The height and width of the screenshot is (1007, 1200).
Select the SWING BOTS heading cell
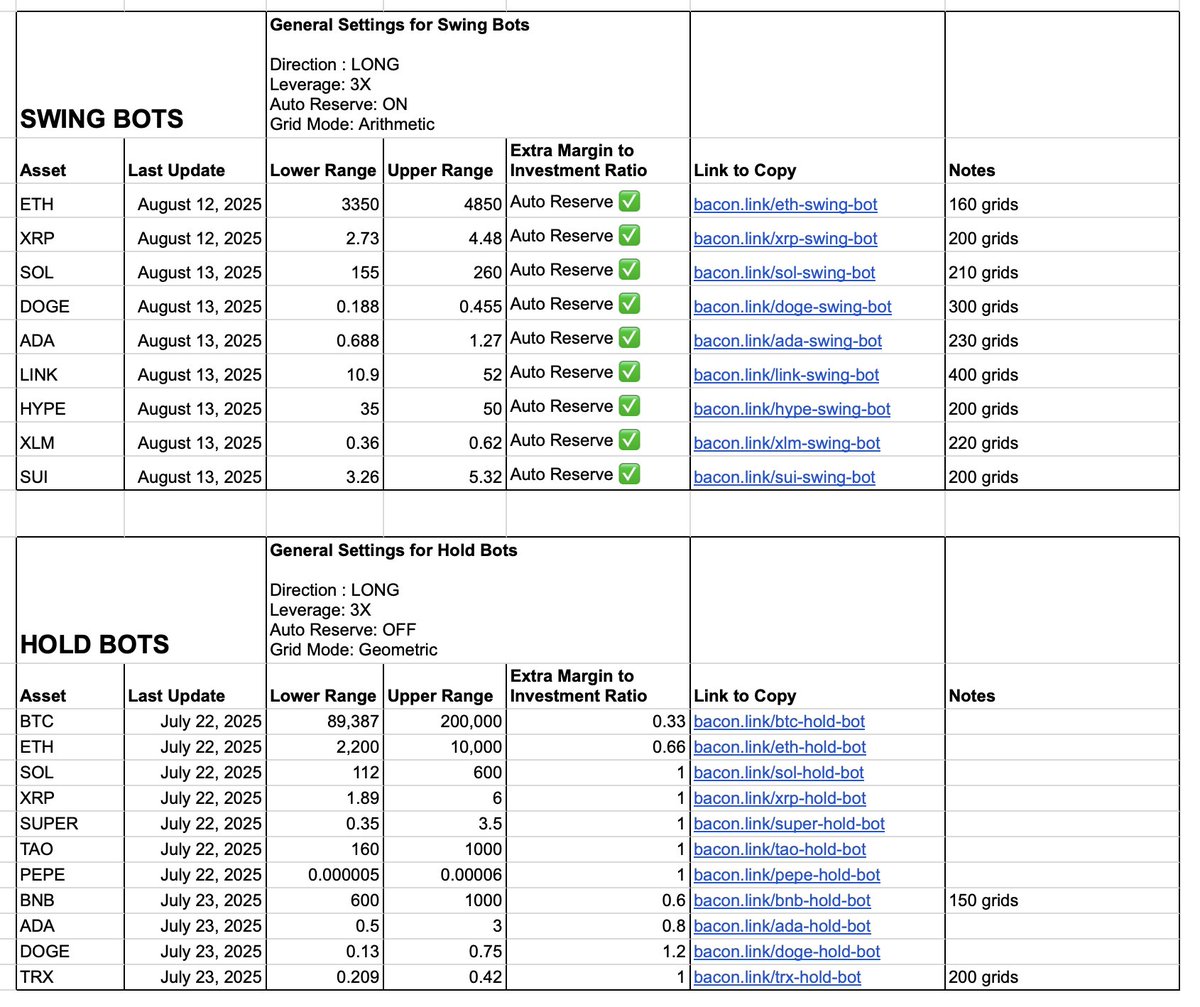[141, 75]
